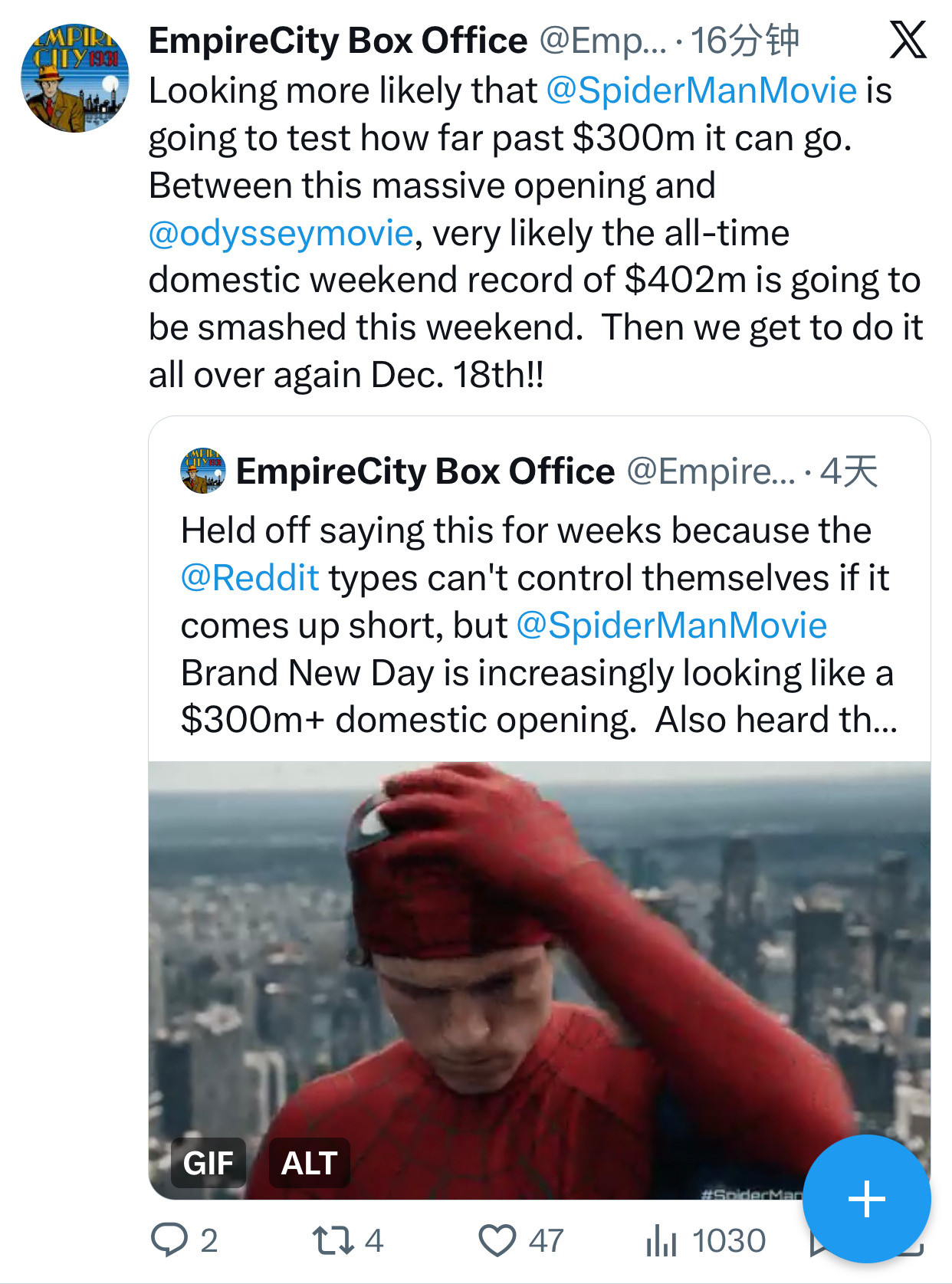Open the quoted tweet's 4天 timestamp
This screenshot has width=952, height=1284.
[x=849, y=471]
